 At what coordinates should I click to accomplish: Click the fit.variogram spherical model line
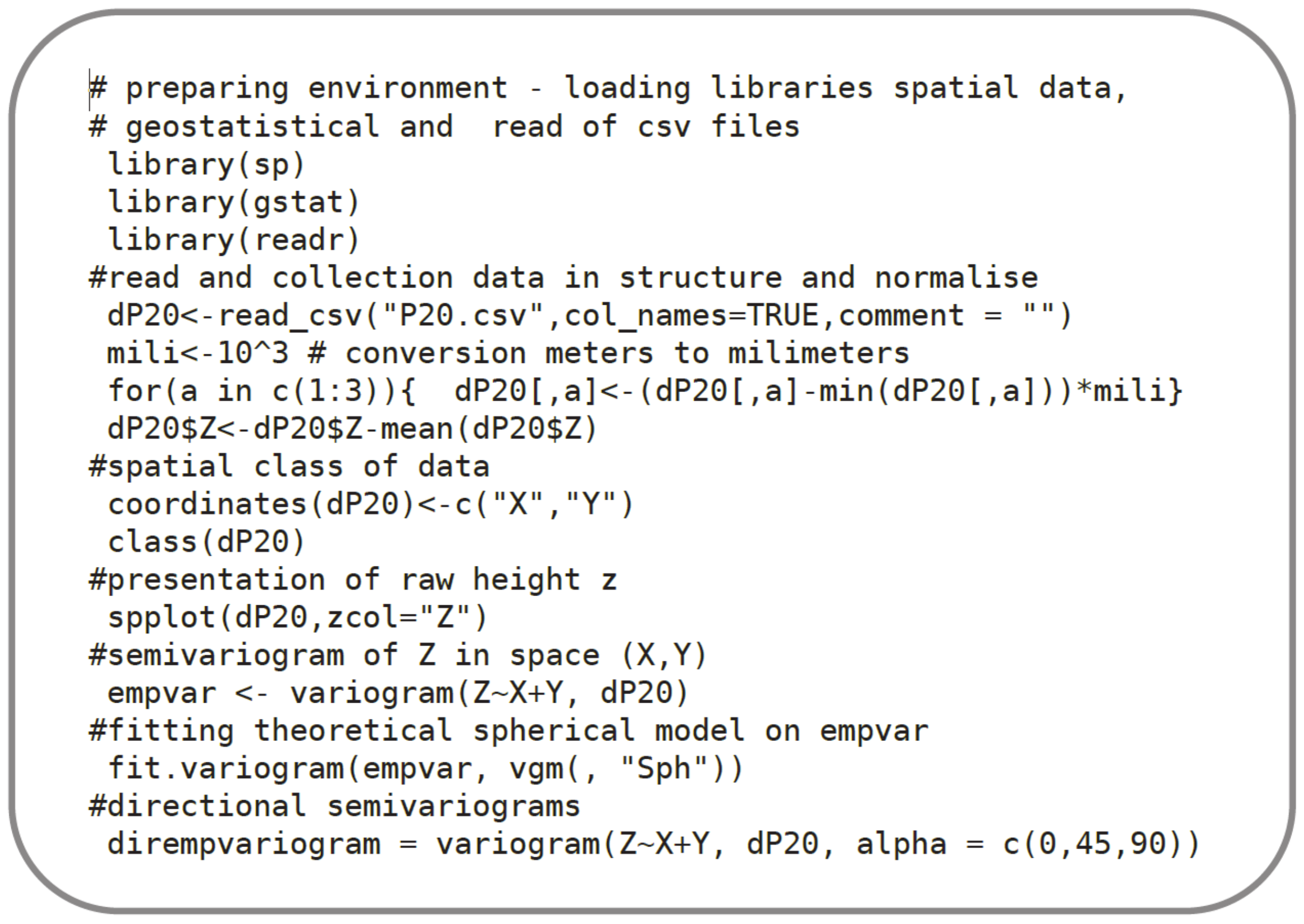point(425,769)
